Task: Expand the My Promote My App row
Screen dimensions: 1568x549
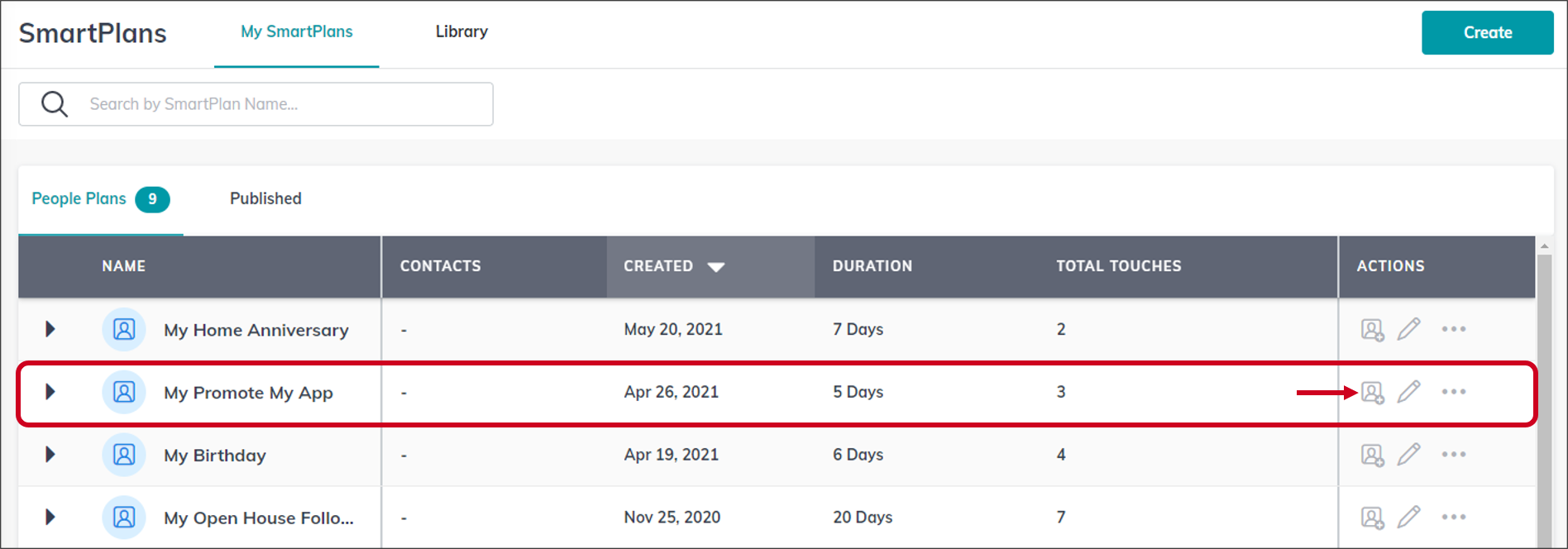Action: pos(50,392)
